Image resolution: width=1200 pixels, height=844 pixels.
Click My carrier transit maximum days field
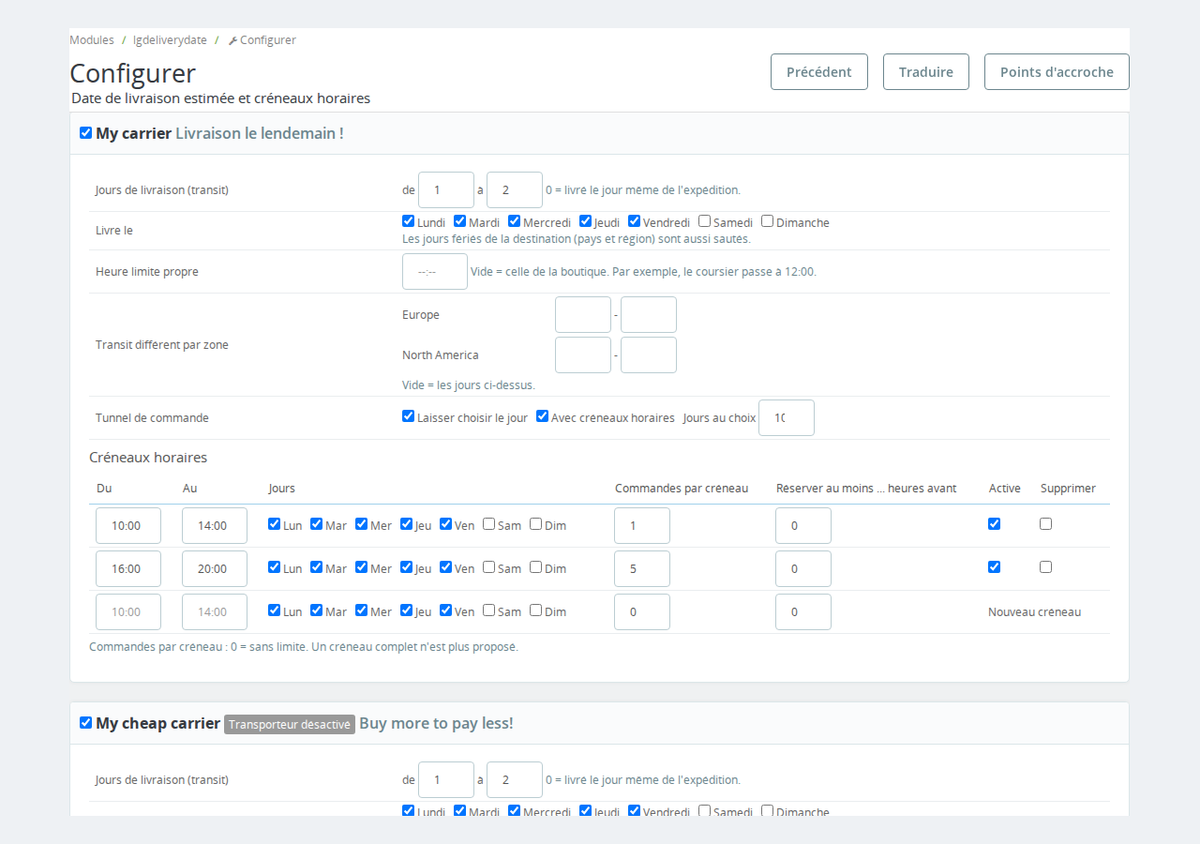point(515,190)
